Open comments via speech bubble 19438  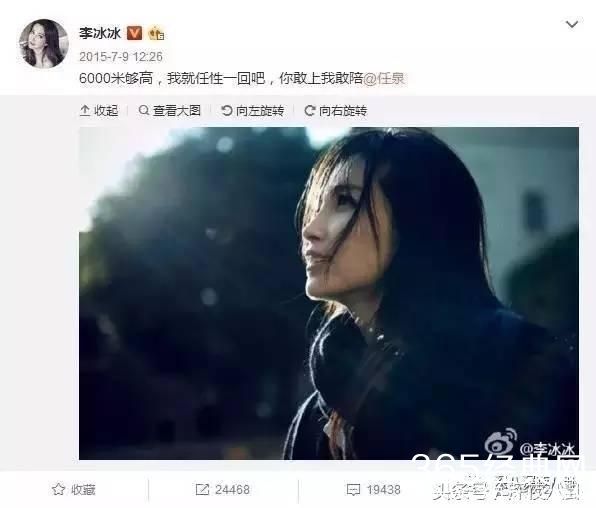tap(353, 490)
